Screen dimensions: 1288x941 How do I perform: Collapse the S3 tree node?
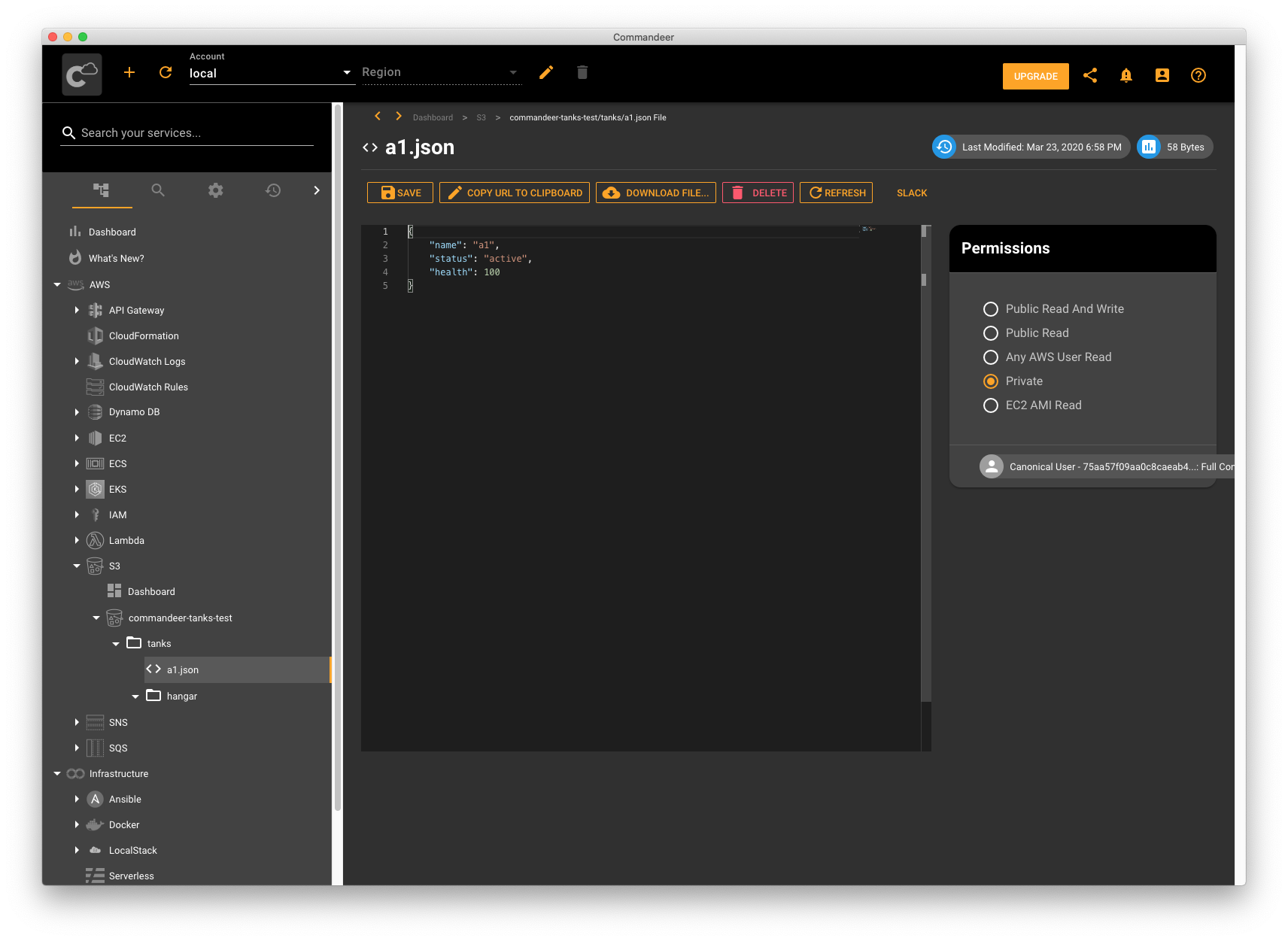[77, 566]
